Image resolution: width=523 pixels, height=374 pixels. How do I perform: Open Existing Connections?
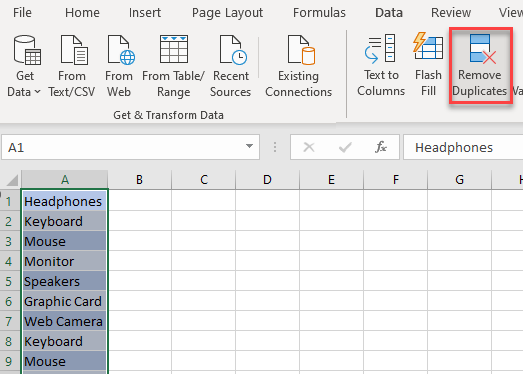(x=299, y=66)
